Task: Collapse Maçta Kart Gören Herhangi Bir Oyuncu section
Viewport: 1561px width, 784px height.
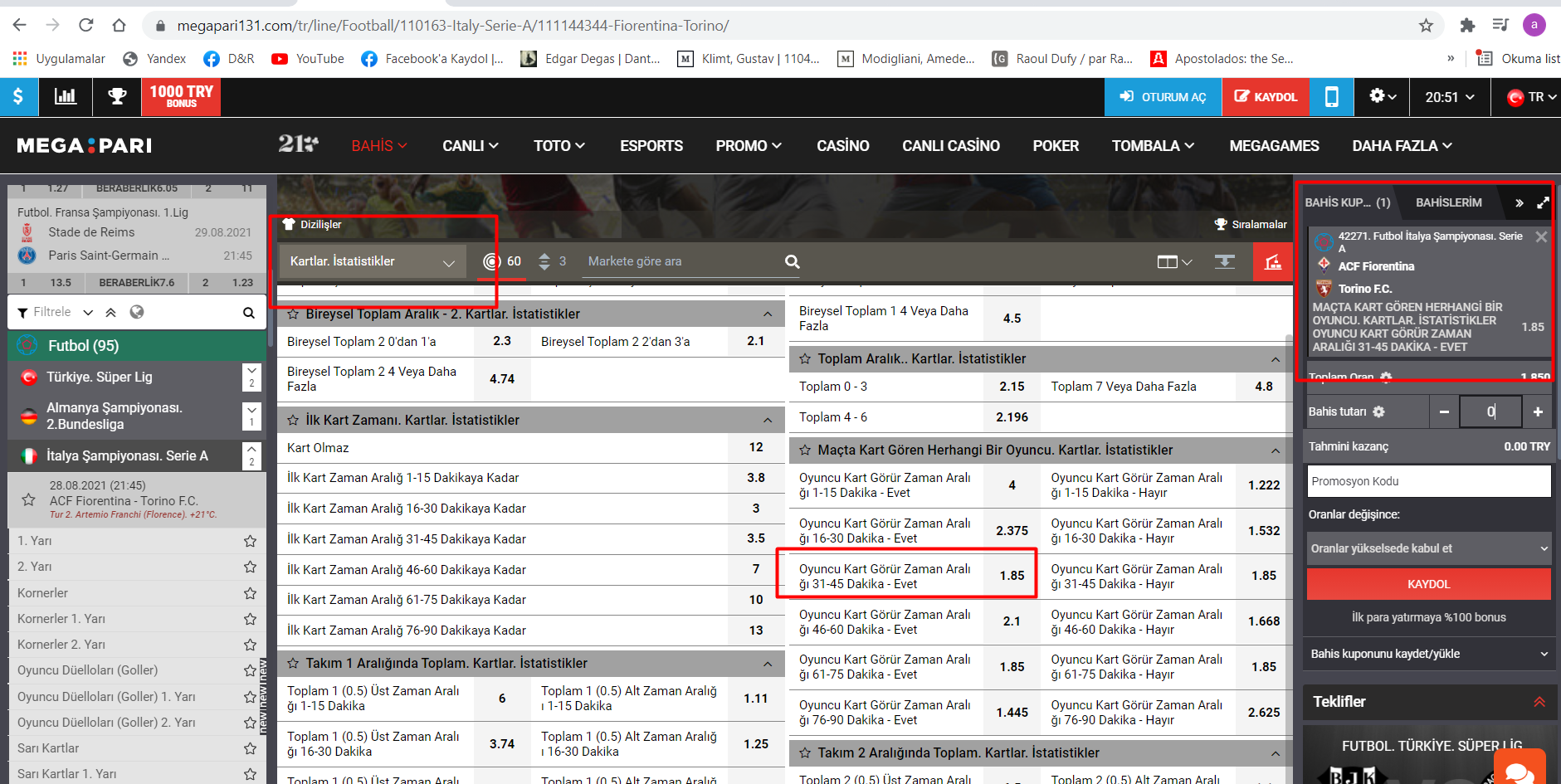Action: tap(1276, 450)
